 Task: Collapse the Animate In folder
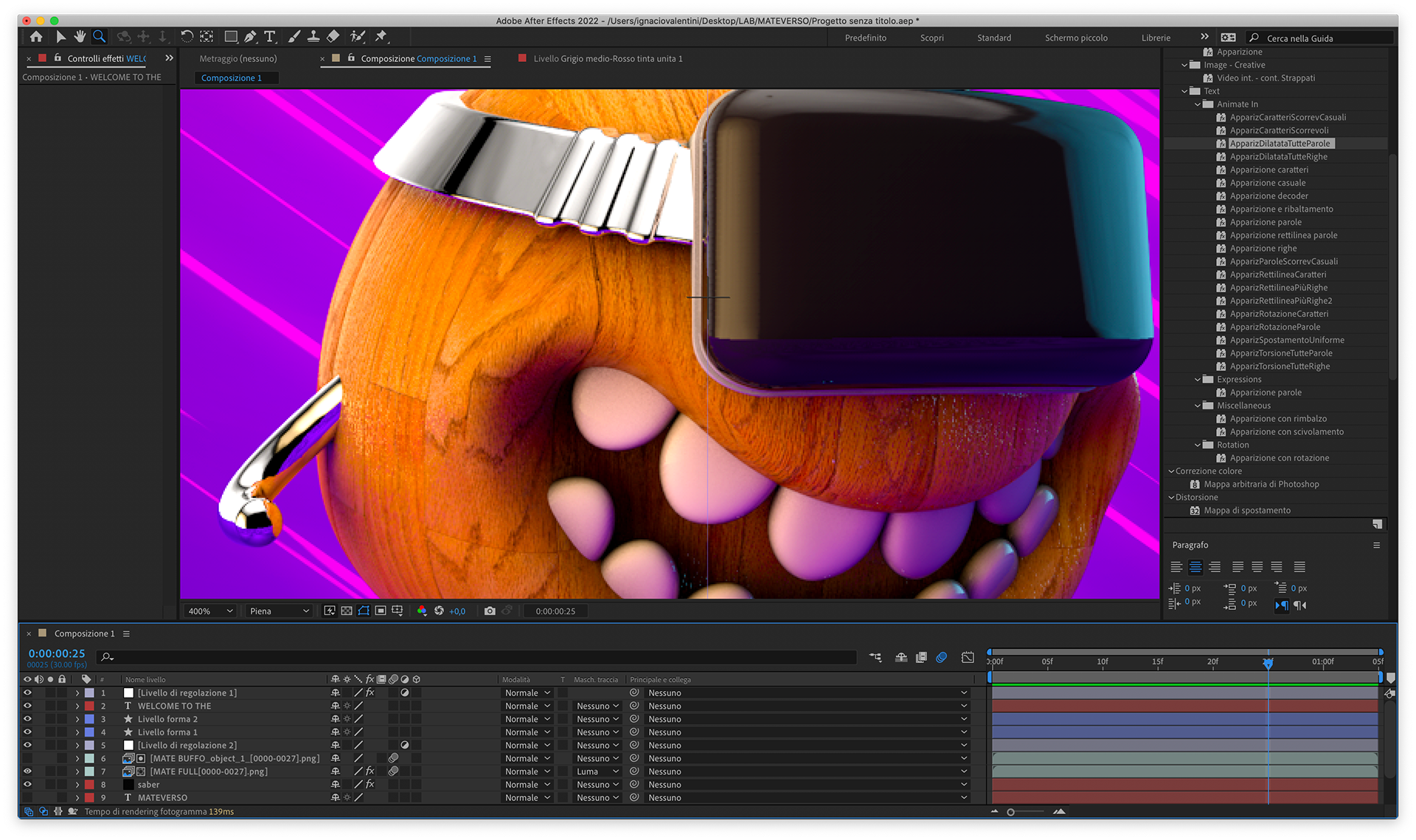(x=1198, y=104)
